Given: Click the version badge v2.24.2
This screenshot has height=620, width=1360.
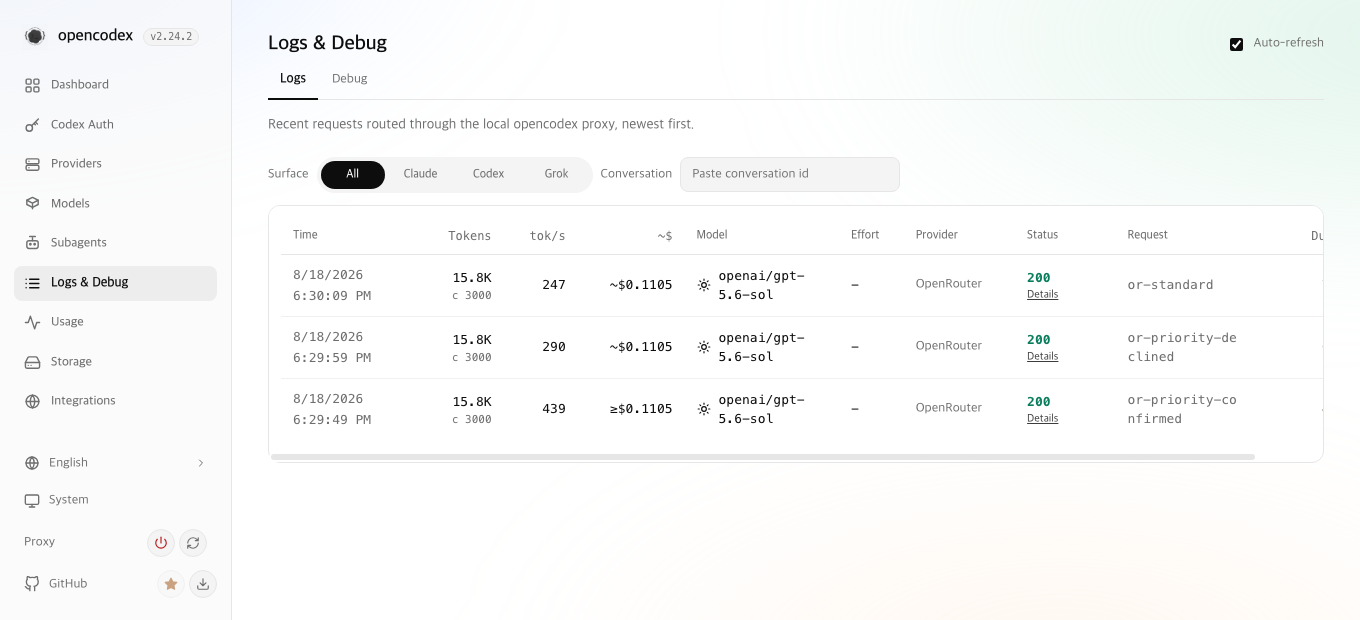Looking at the screenshot, I should (171, 37).
